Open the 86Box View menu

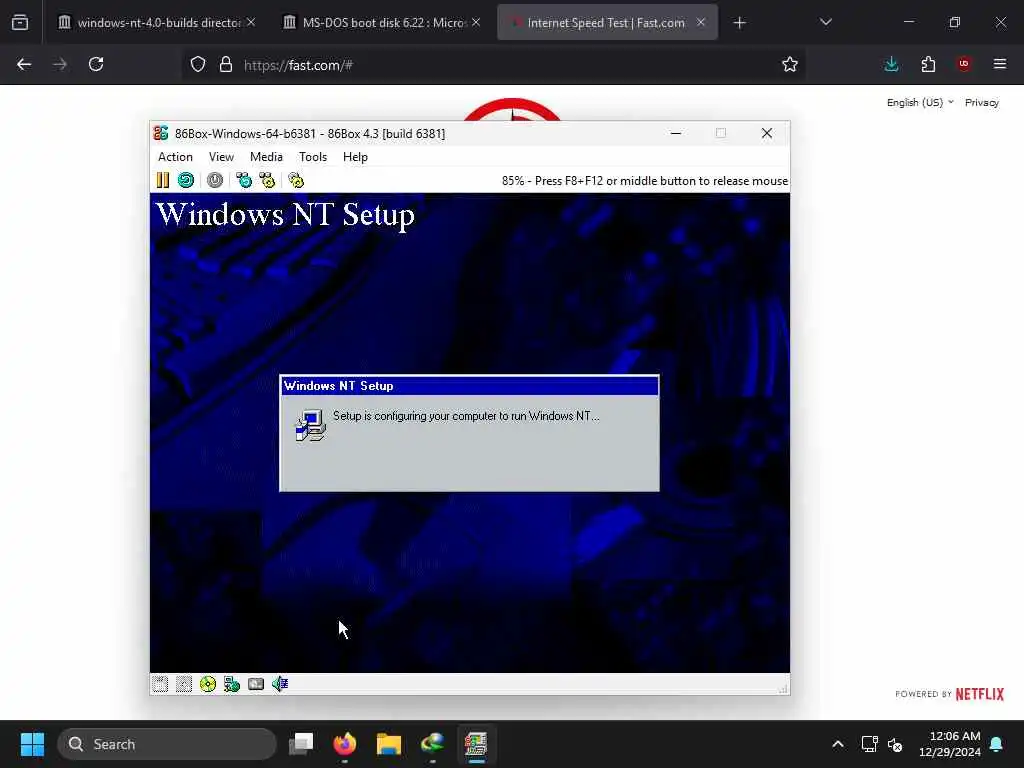tap(221, 157)
